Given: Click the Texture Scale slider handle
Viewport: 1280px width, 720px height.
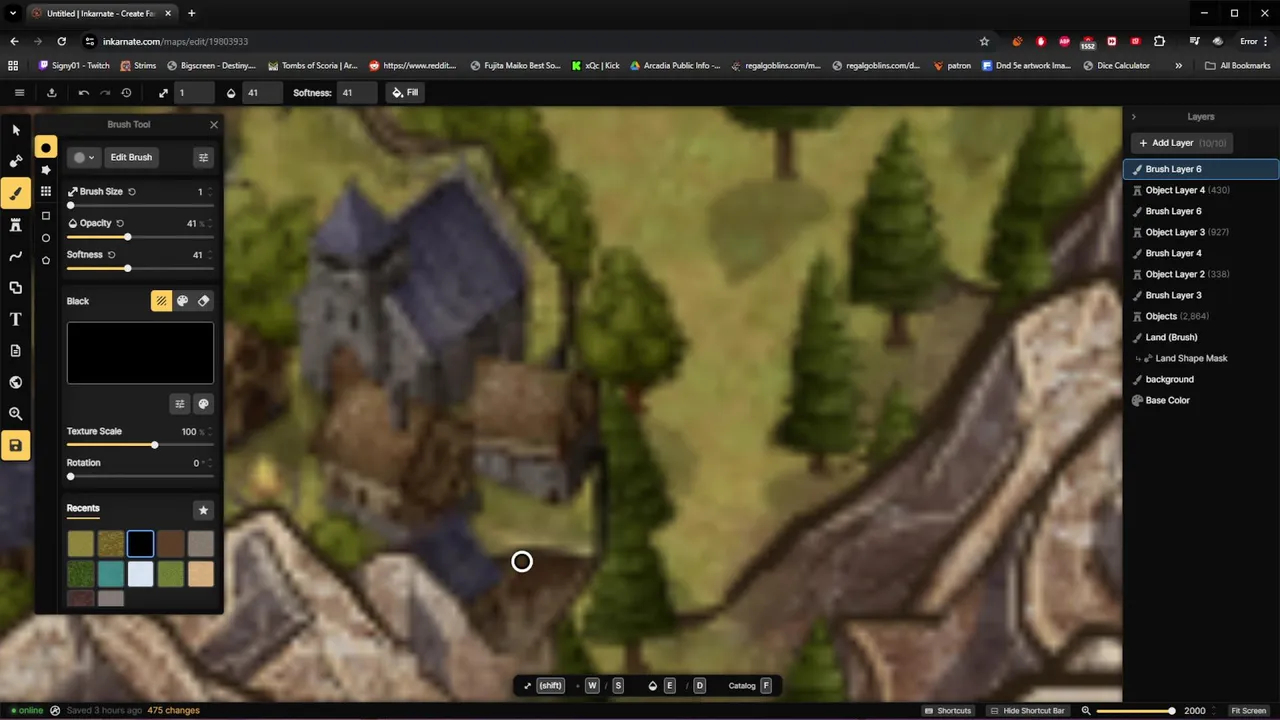Looking at the screenshot, I should click(x=154, y=445).
